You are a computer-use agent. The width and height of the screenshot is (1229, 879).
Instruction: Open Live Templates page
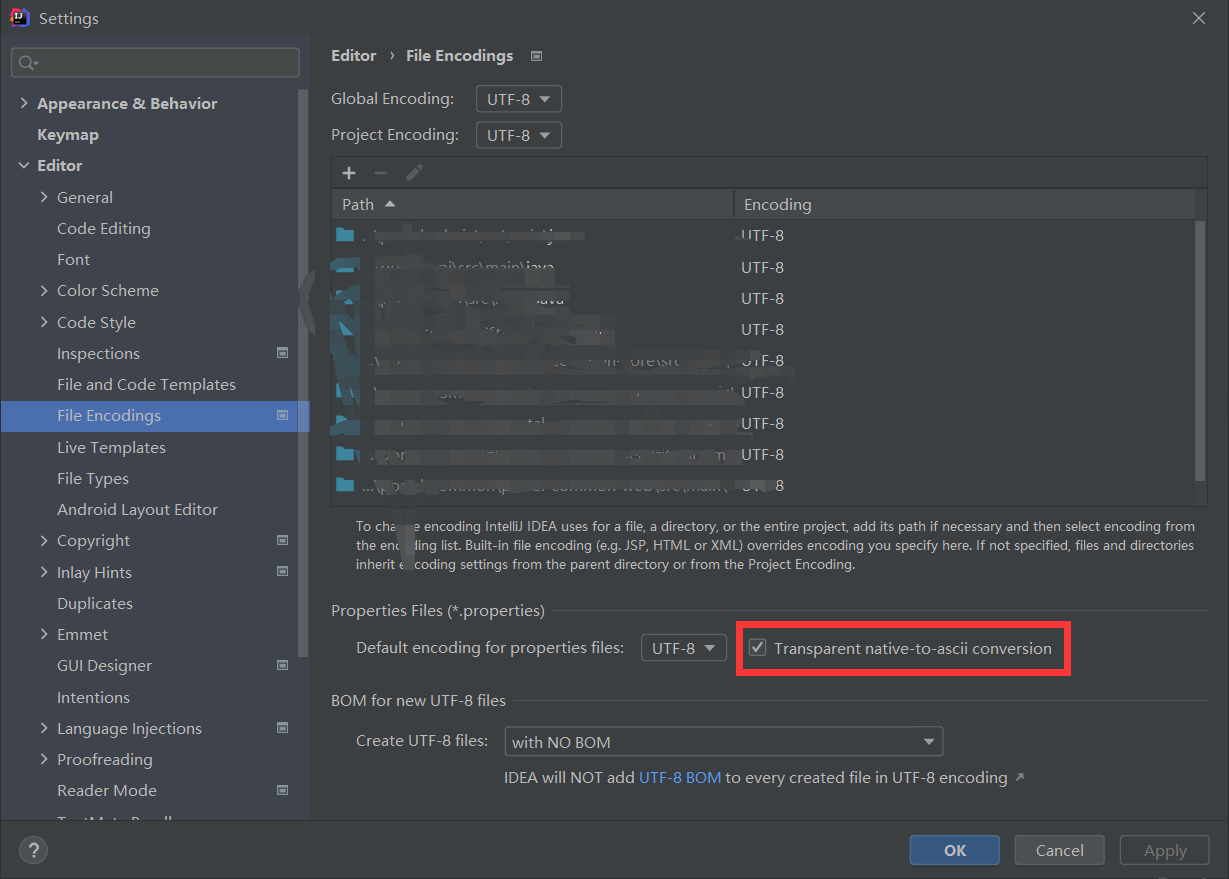(111, 447)
